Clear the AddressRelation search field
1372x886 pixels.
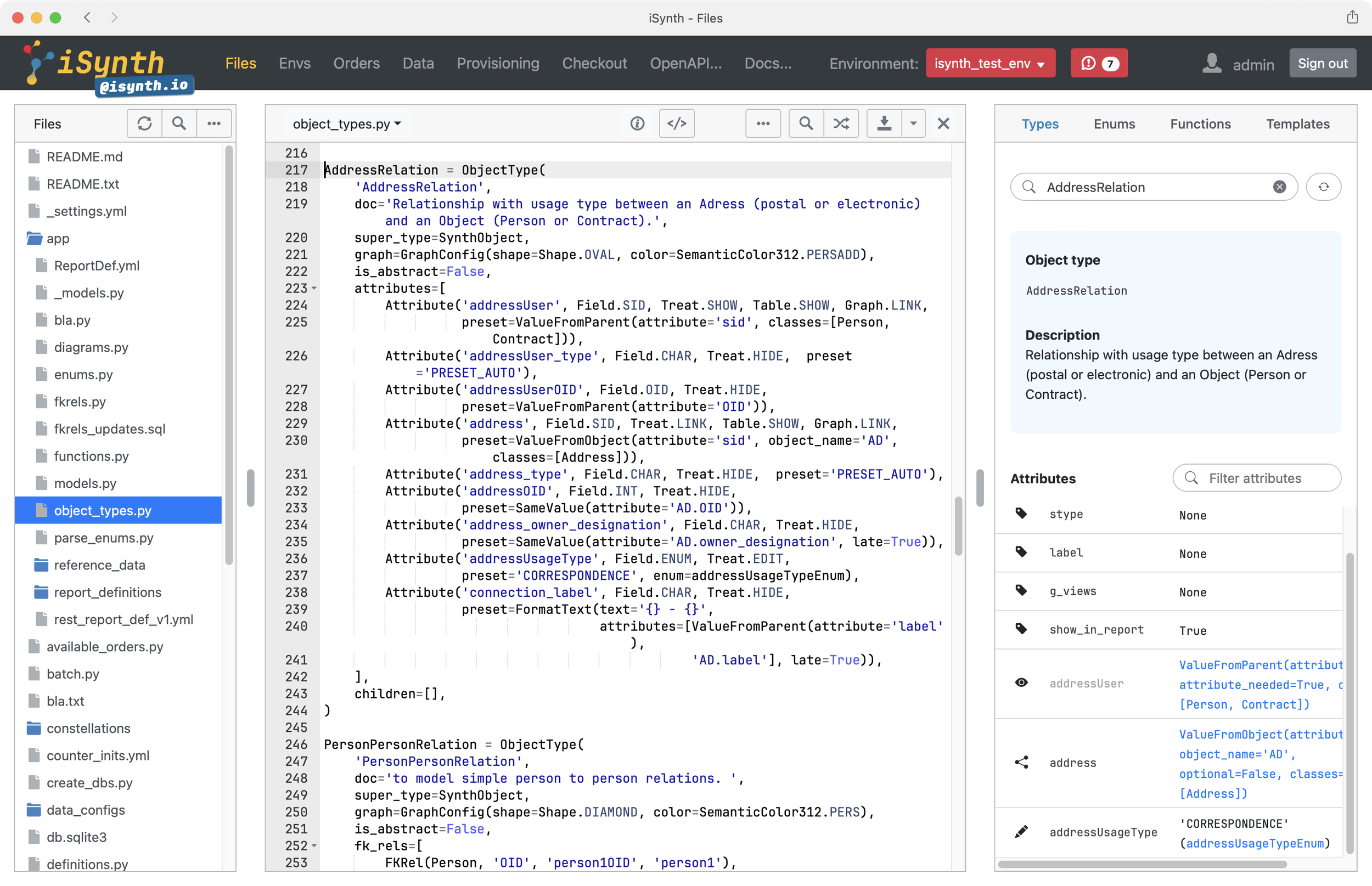[1279, 187]
